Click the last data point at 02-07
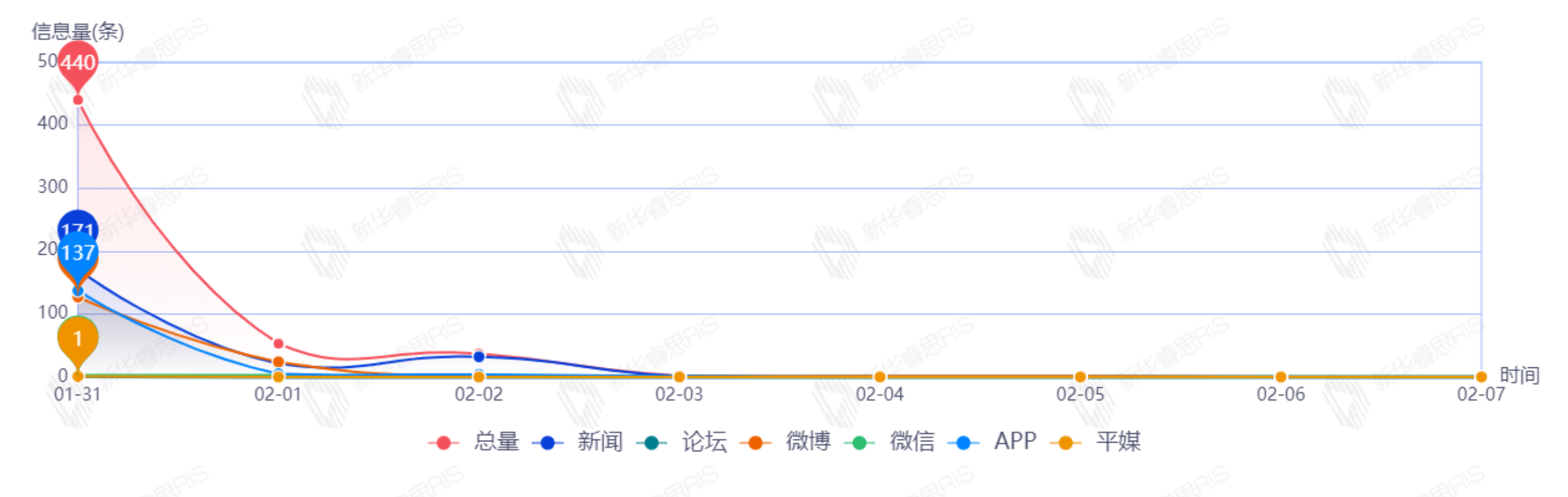The width and height of the screenshot is (1568, 497). [x=1481, y=377]
